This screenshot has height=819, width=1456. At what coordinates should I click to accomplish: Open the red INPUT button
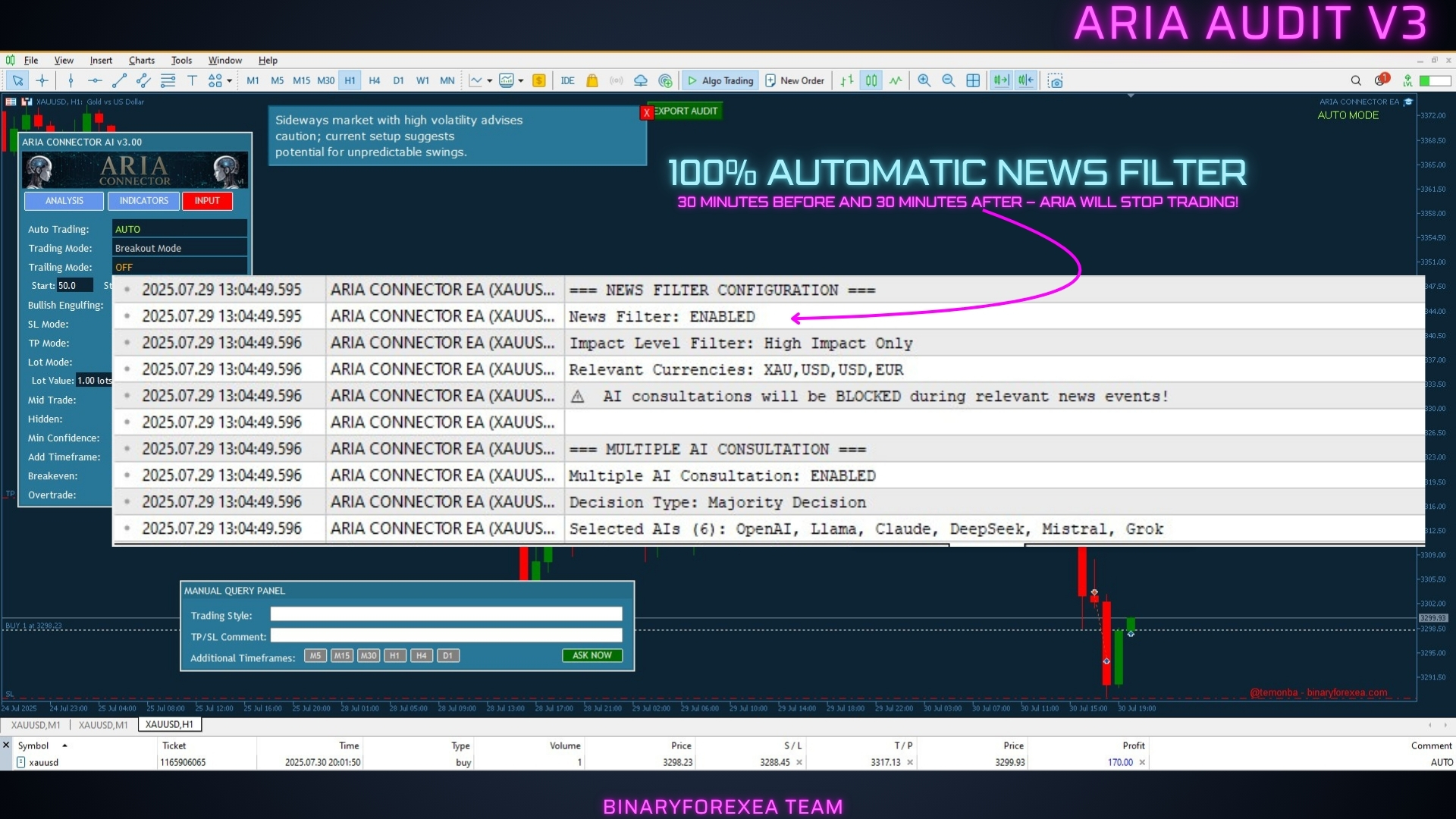(207, 201)
